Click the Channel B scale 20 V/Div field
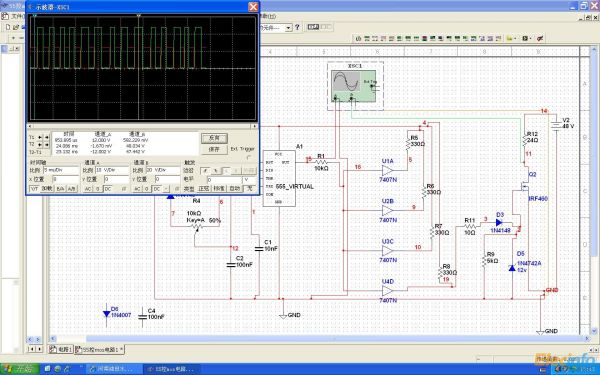600x375 pixels. [163, 170]
